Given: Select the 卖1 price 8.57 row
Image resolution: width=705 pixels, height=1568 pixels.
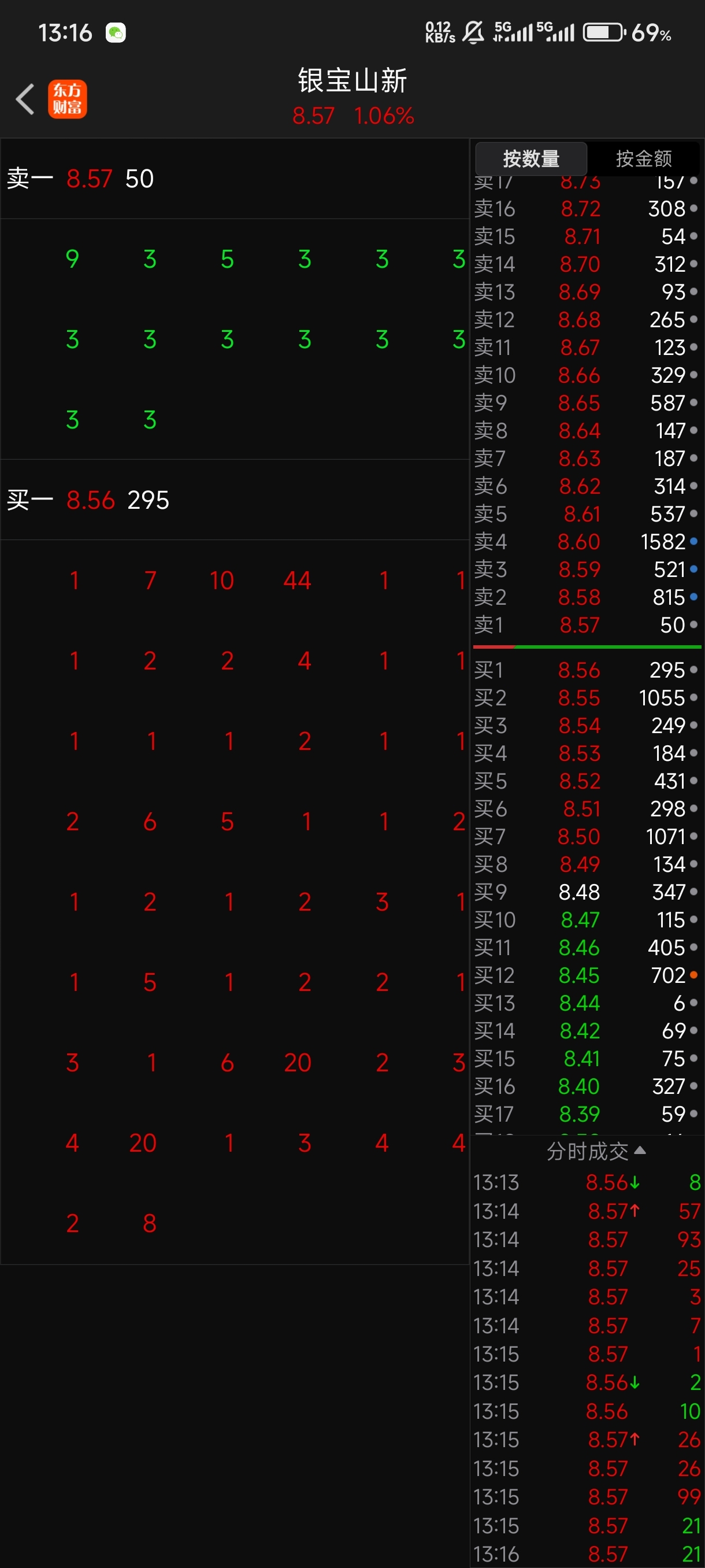Looking at the screenshot, I should tap(587, 624).
